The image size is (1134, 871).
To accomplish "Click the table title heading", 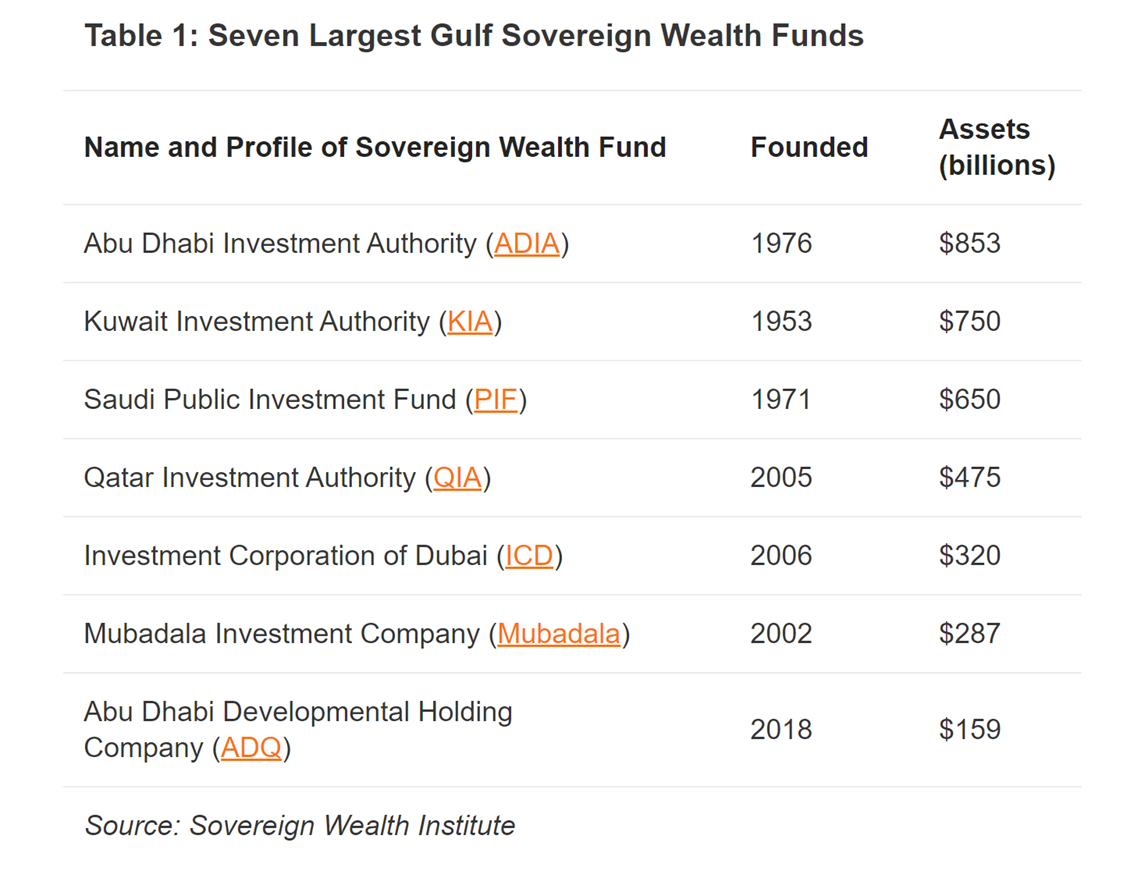I will (473, 37).
